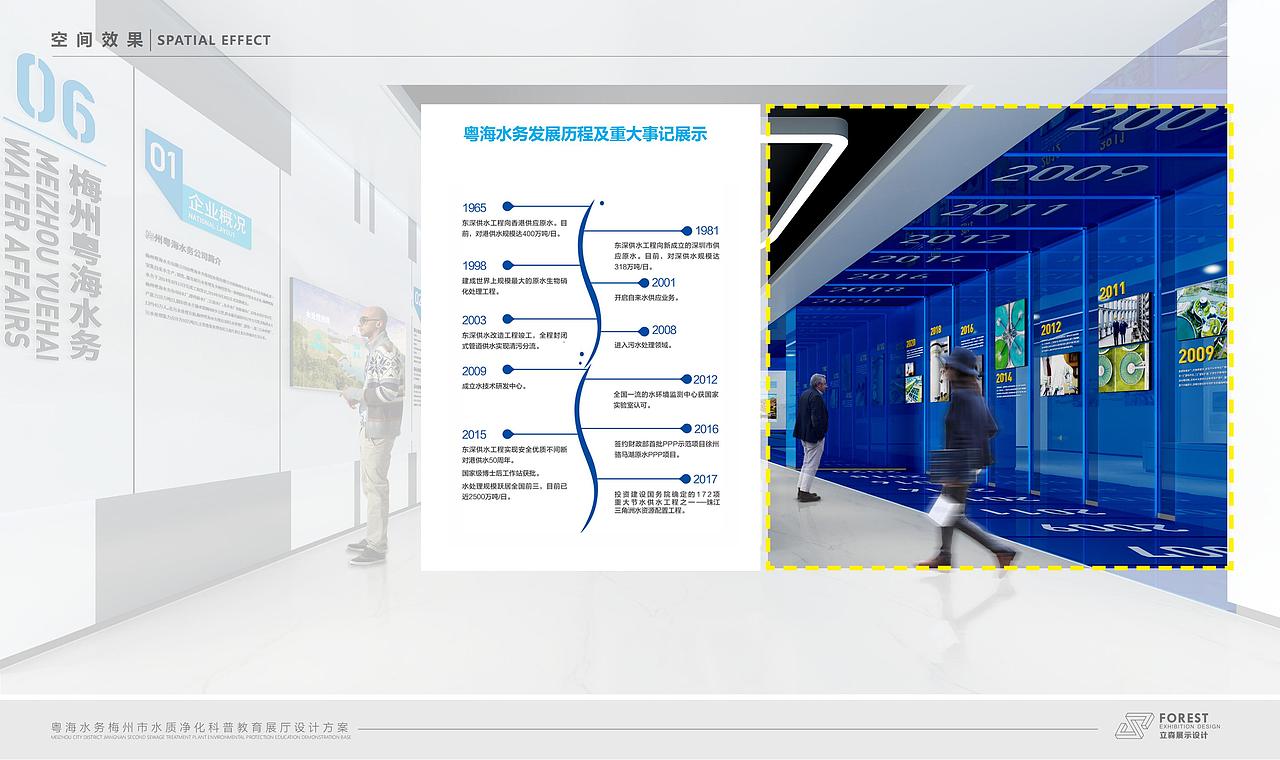Screen dimensions: 1280x760
Task: Select the 1998 timeline dot
Action: click(x=507, y=265)
